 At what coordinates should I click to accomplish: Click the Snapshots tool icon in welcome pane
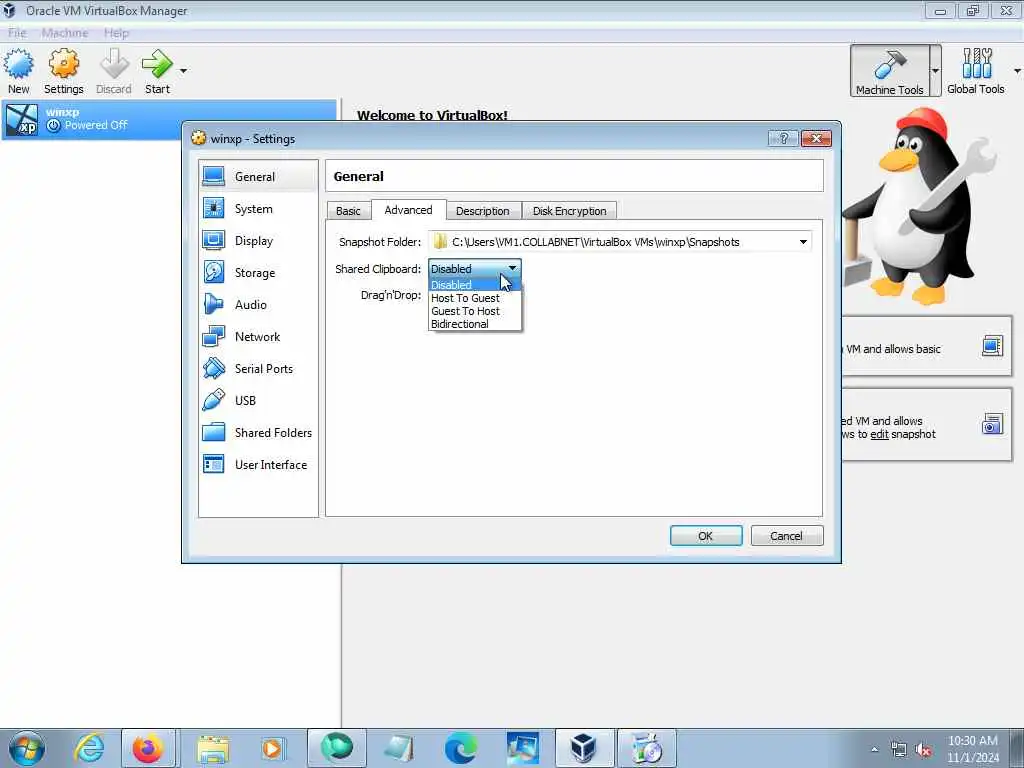pos(992,424)
